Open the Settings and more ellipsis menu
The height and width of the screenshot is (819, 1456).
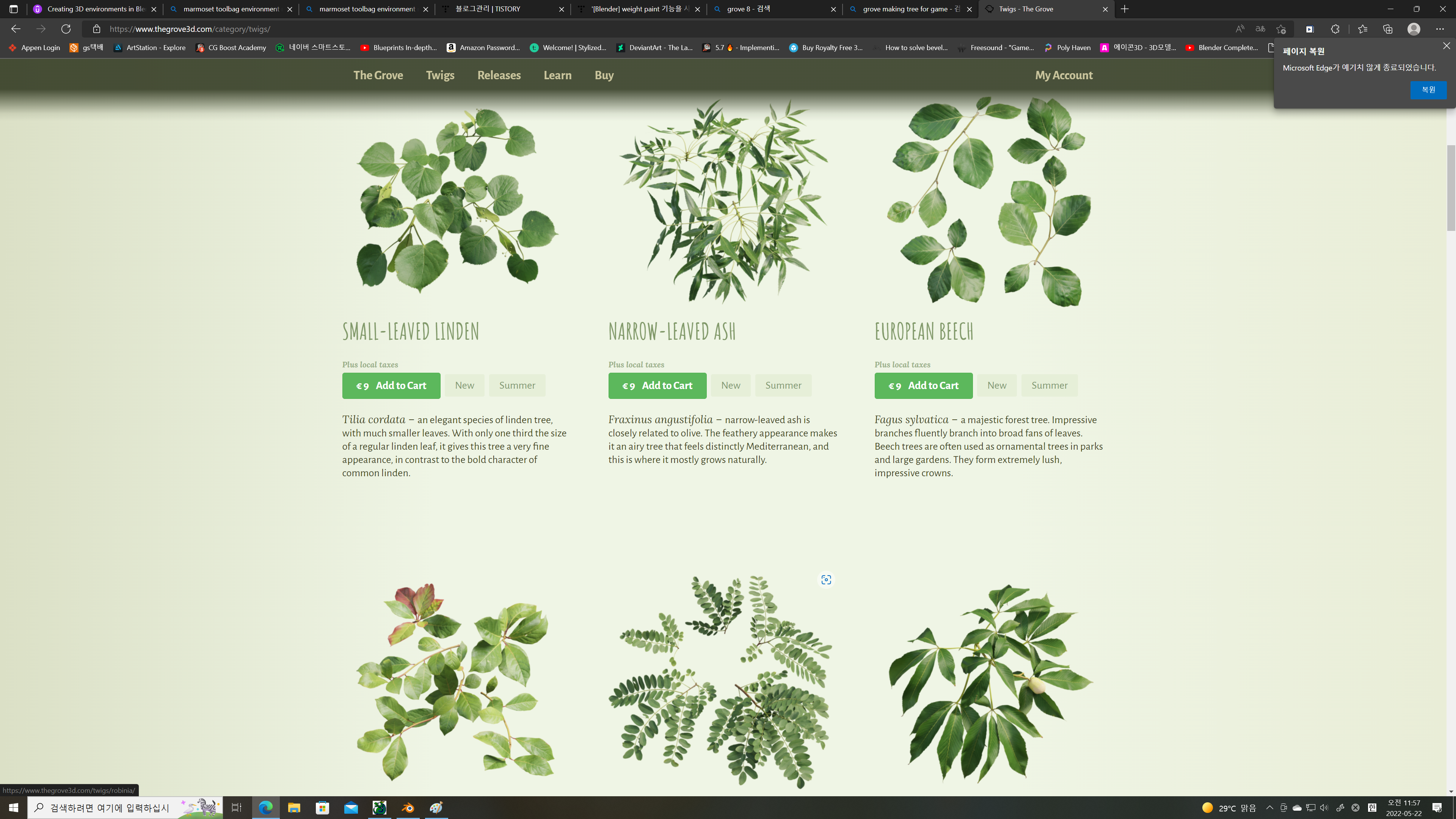point(1440,29)
